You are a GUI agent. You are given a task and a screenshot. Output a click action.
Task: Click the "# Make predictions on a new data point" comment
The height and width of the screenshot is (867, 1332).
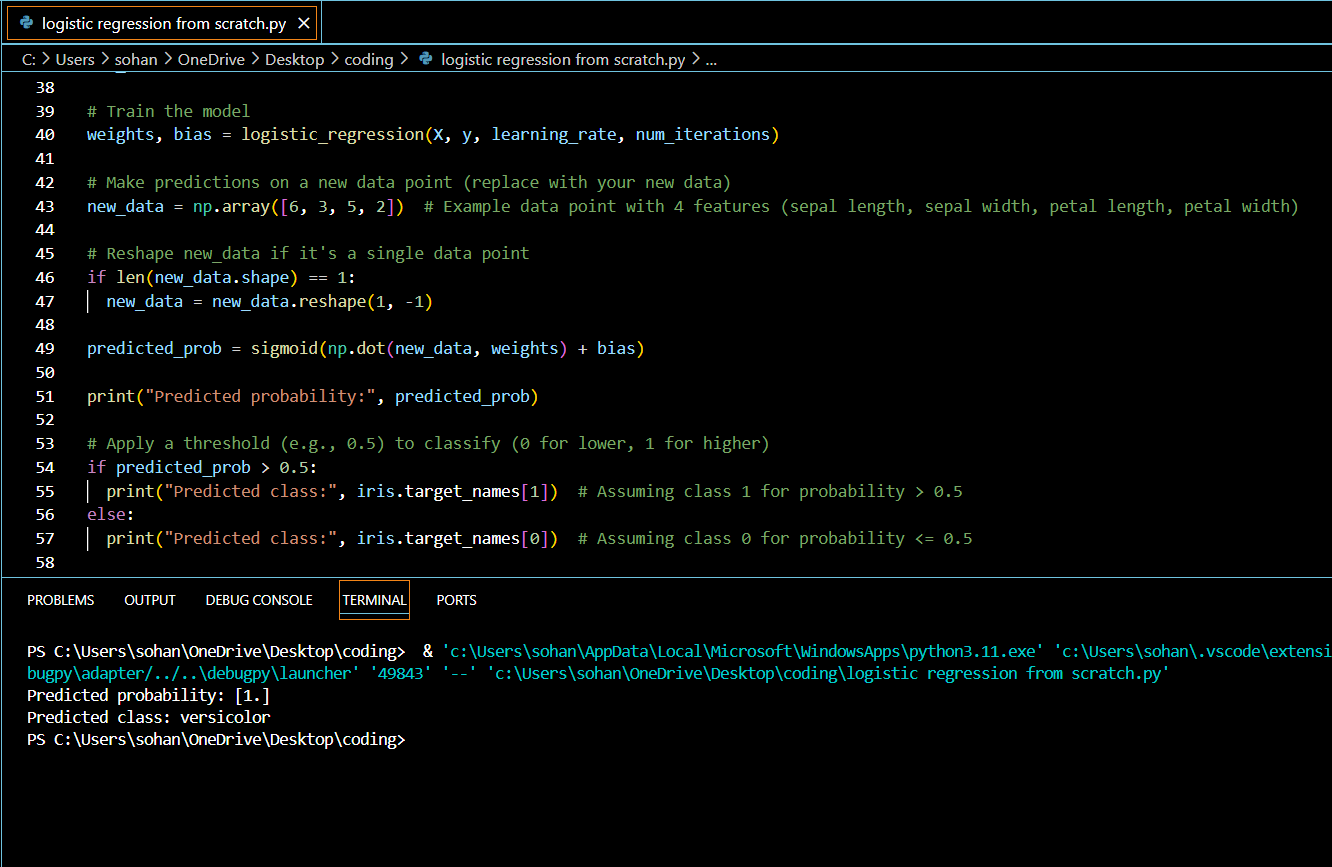tap(409, 182)
